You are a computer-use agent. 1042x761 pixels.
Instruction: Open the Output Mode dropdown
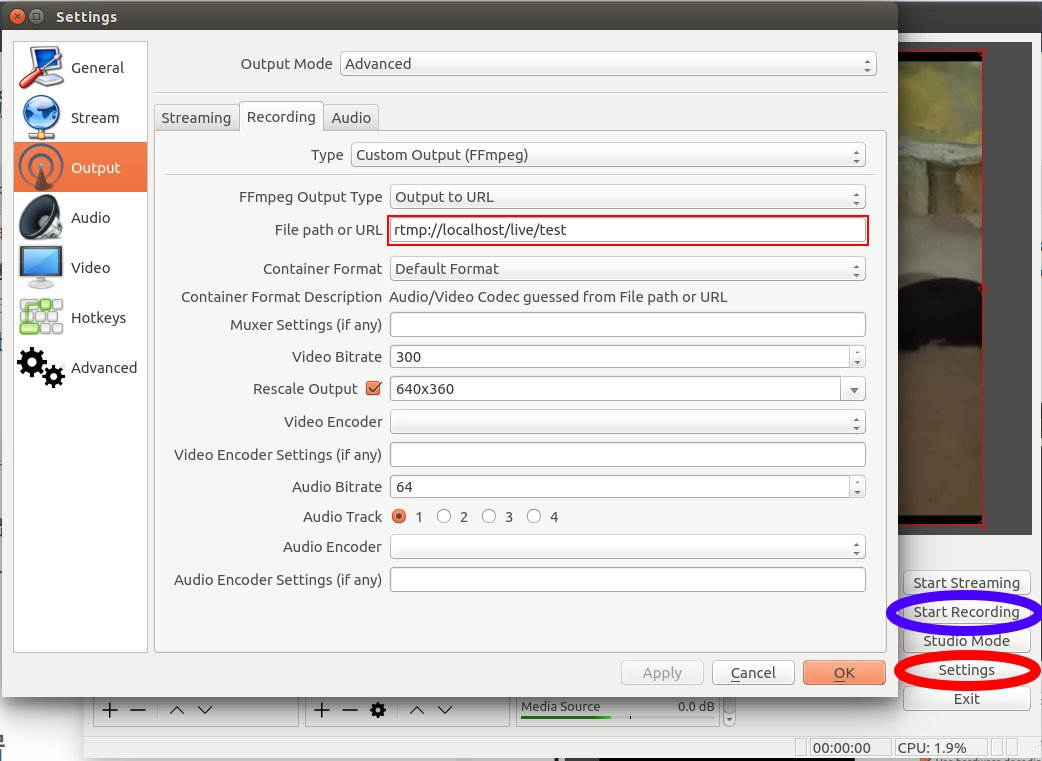608,63
